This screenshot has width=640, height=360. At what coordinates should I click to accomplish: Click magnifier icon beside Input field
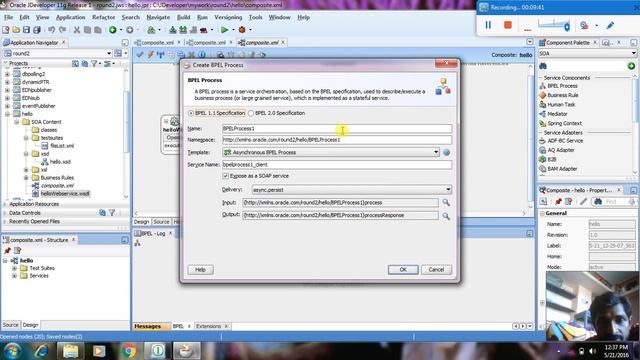446,202
